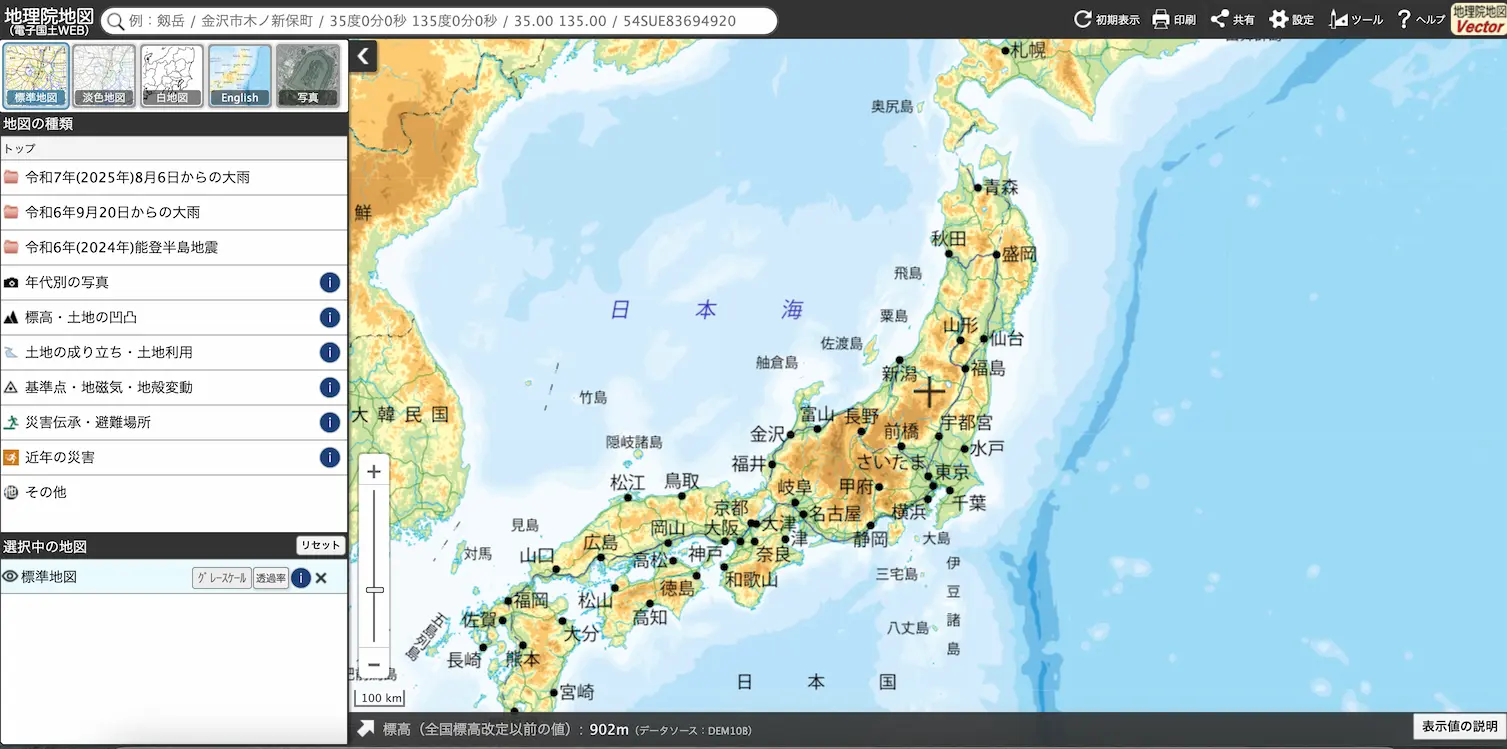
Task: Click the 仙台 city label
Action: tap(1006, 339)
